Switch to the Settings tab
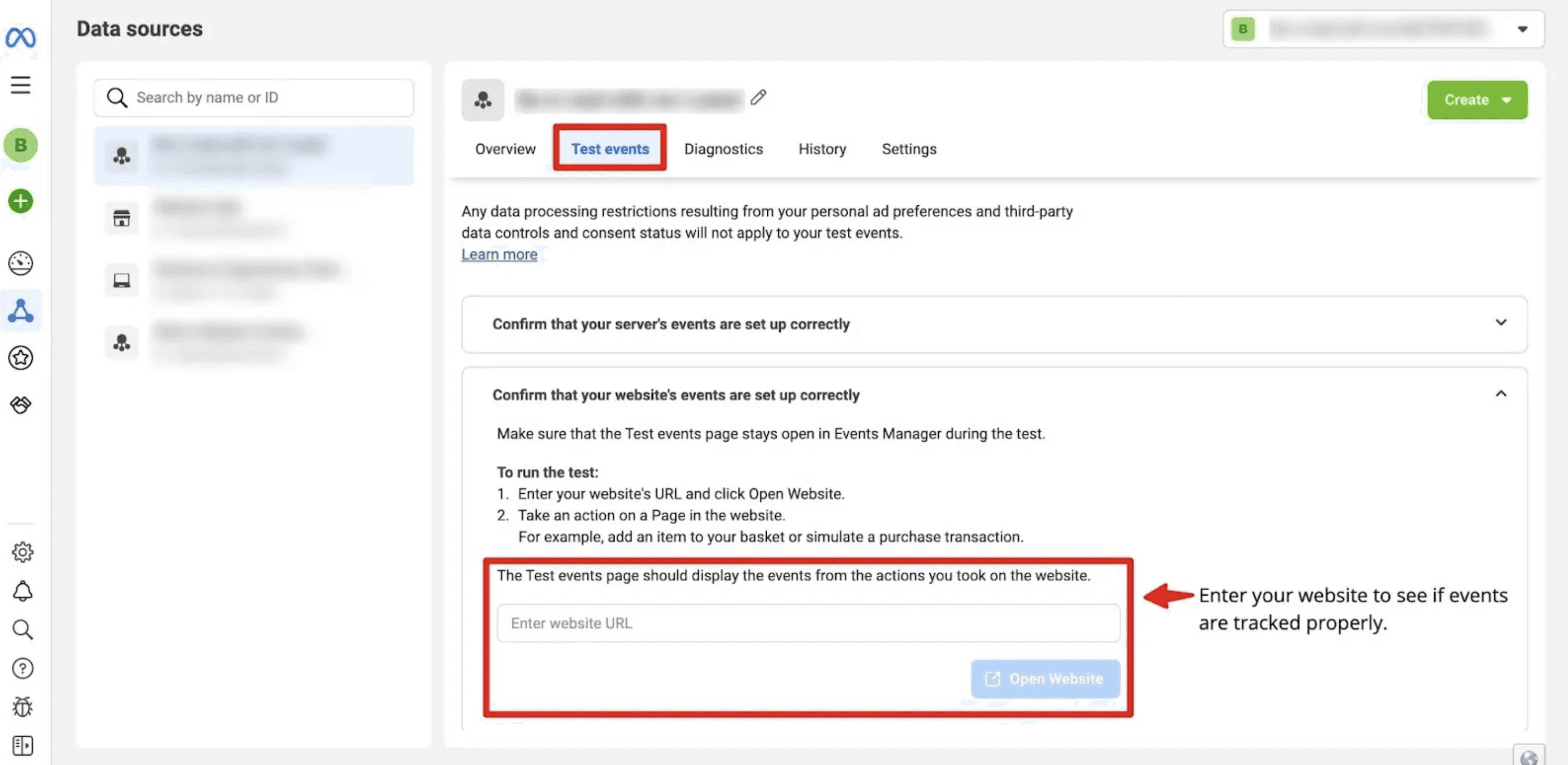The image size is (1568, 765). [x=909, y=149]
